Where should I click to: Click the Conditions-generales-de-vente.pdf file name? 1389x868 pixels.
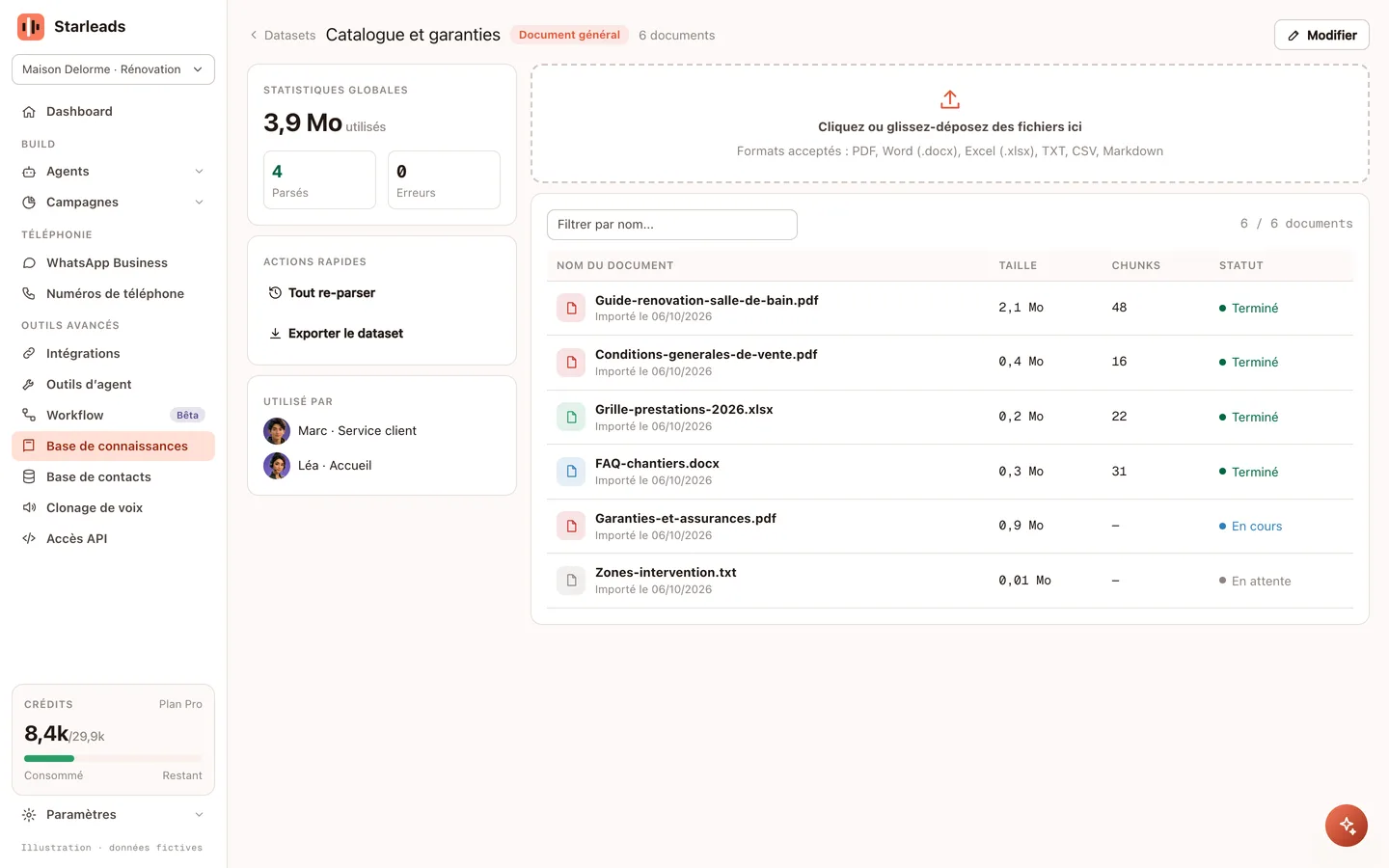click(706, 355)
